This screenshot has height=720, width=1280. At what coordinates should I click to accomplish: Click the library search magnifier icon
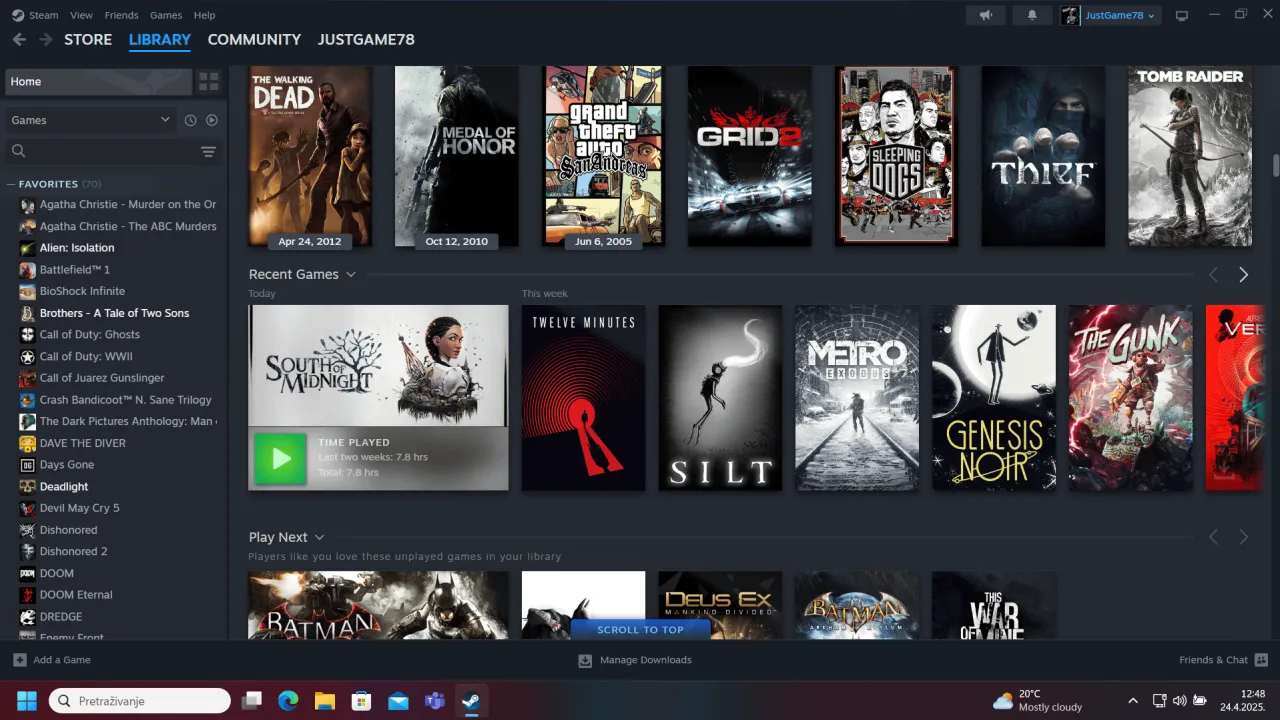click(x=18, y=151)
